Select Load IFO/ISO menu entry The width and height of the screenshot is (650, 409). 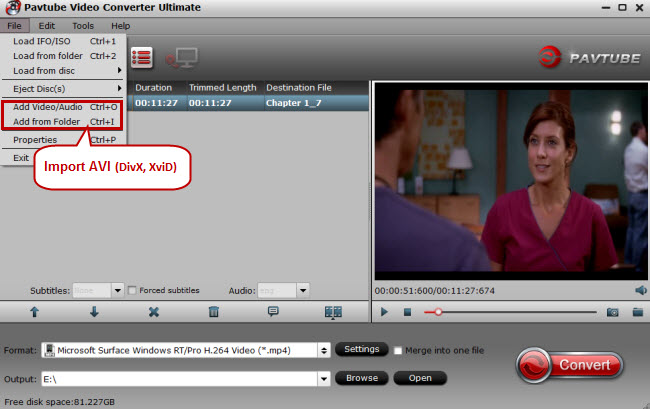[x=64, y=41]
